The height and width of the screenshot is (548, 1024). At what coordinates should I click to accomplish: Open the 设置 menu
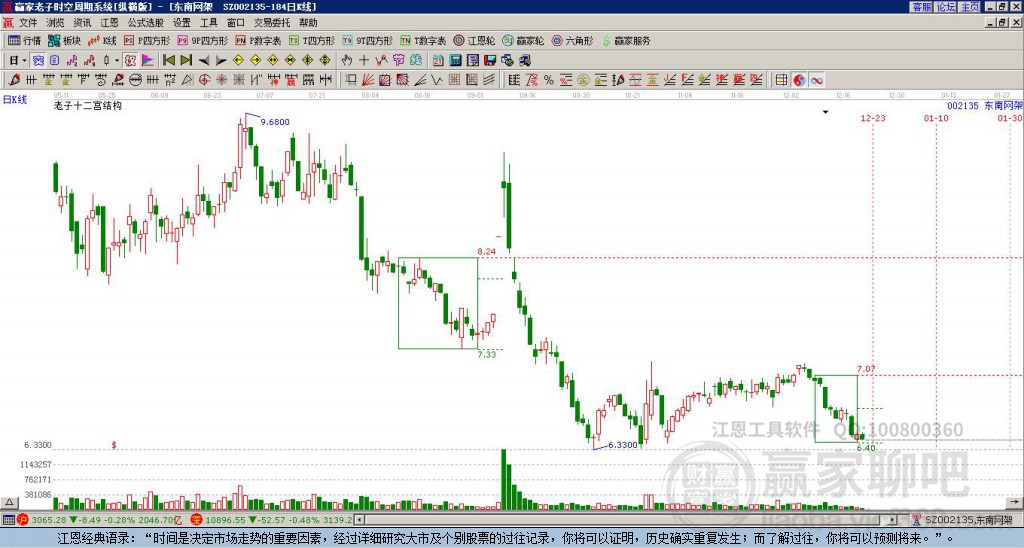pyautogui.click(x=182, y=23)
